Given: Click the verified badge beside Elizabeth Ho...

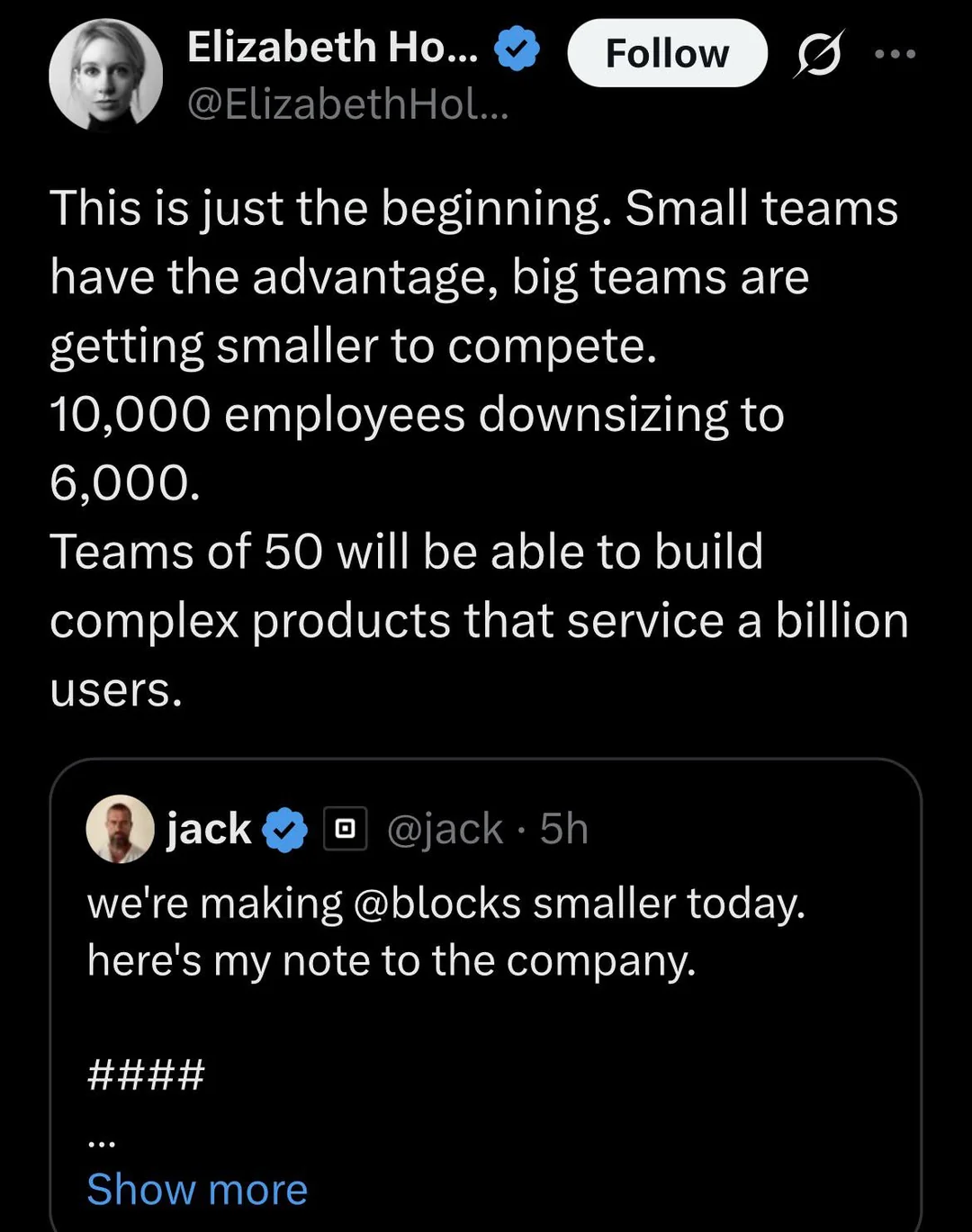Looking at the screenshot, I should [517, 49].
